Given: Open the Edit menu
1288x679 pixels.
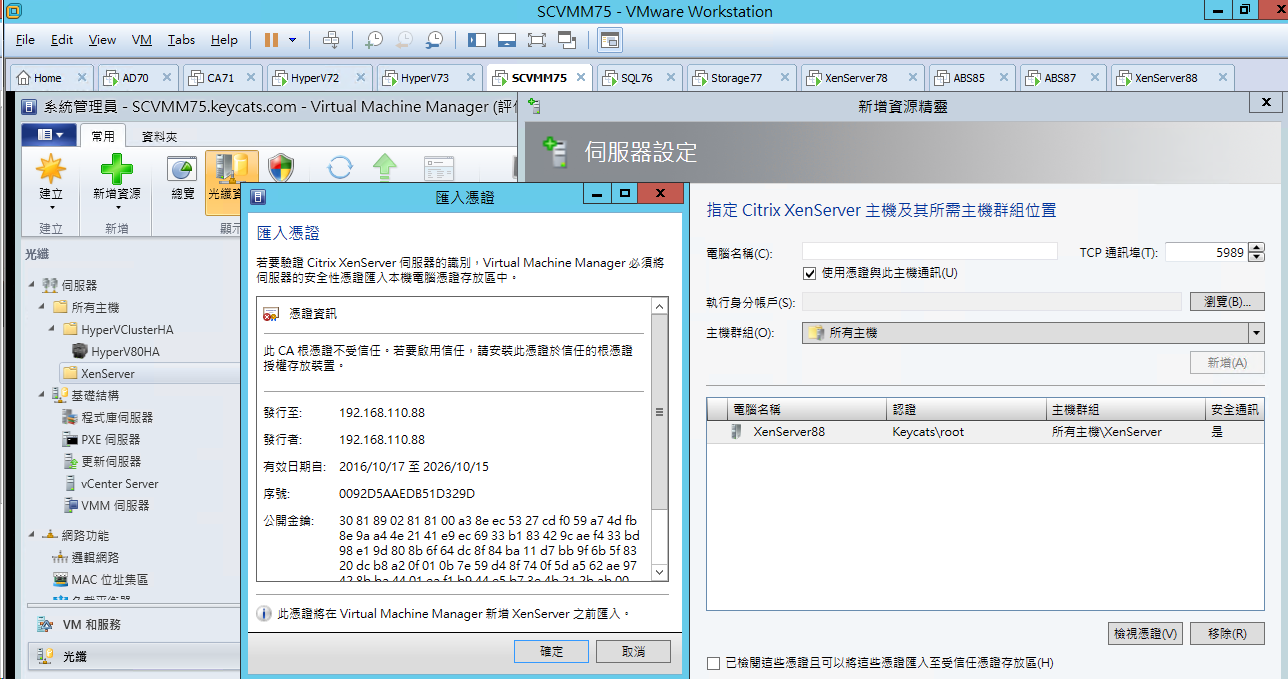Looking at the screenshot, I should (62, 40).
